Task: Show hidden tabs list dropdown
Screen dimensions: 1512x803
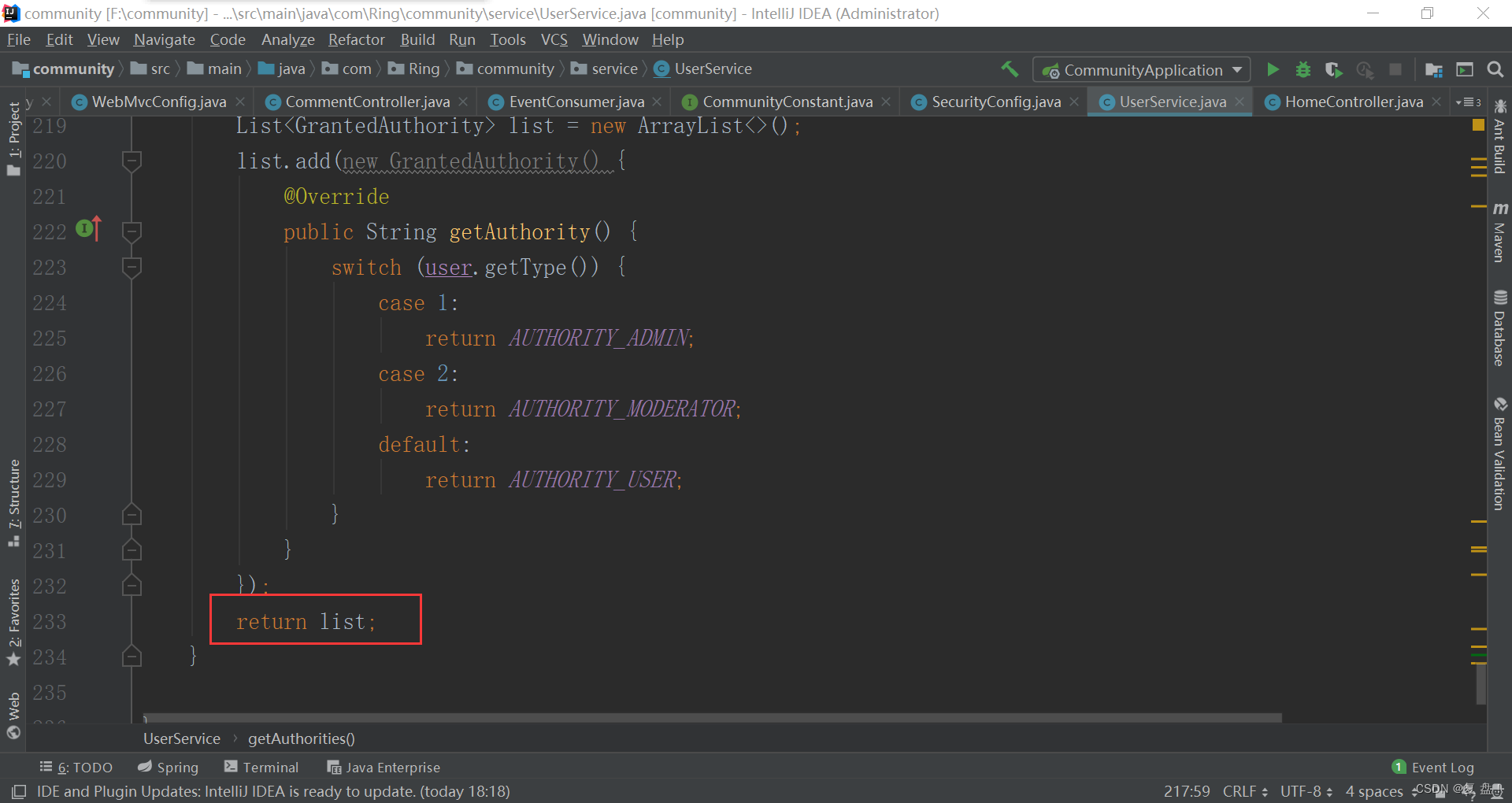Action: pyautogui.click(x=1468, y=102)
